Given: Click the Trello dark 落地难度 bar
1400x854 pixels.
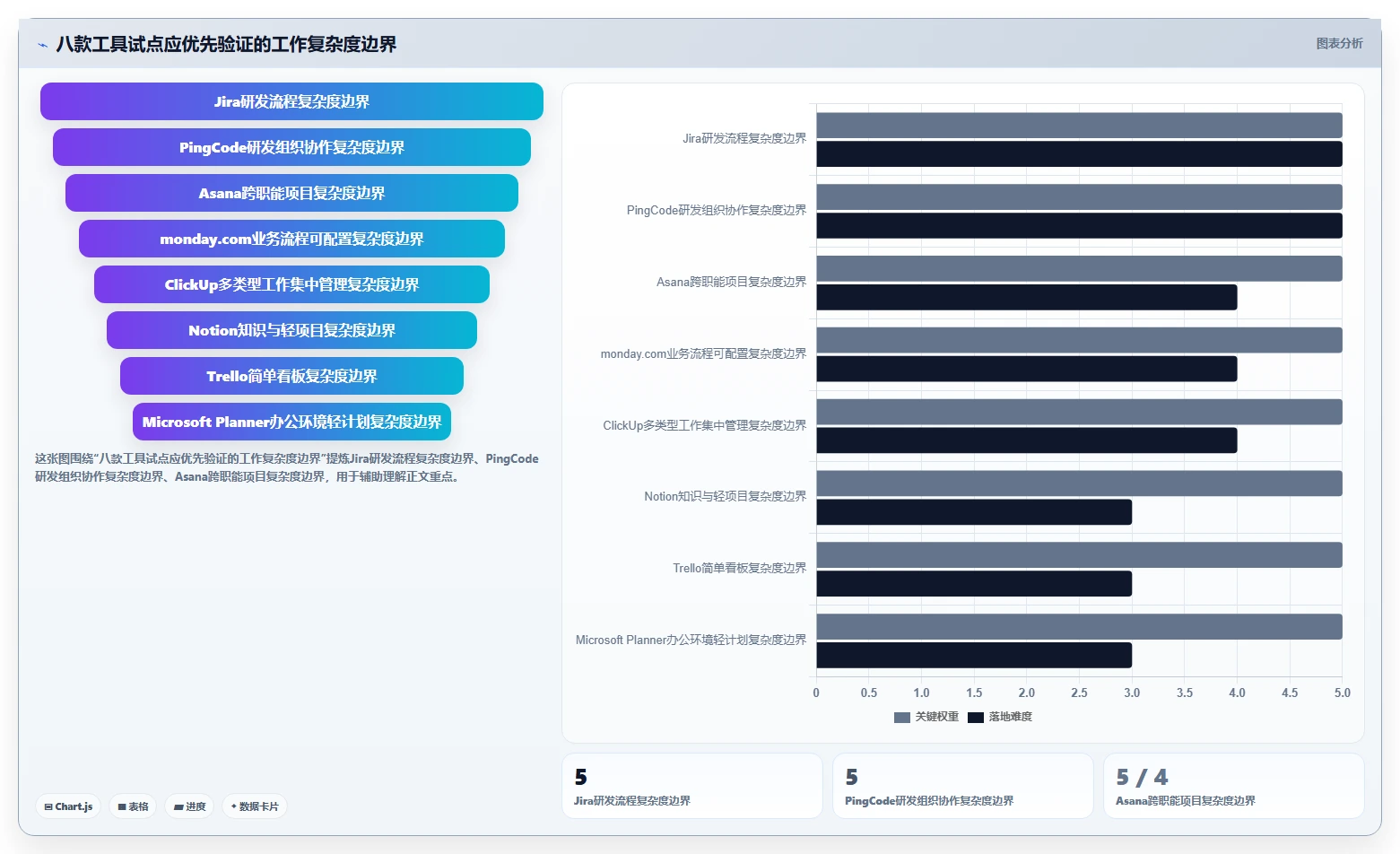Looking at the screenshot, I should [x=974, y=584].
